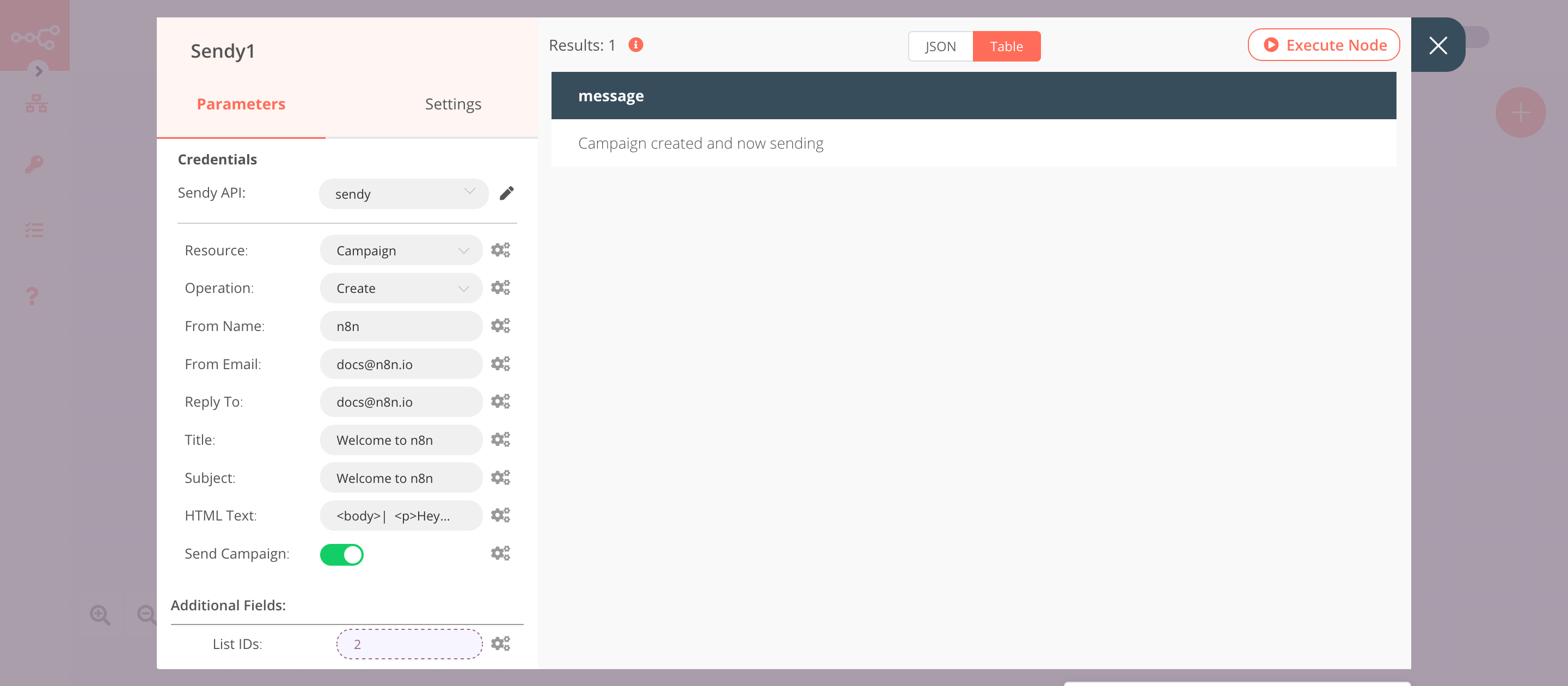Image resolution: width=1568 pixels, height=686 pixels.
Task: Switch to JSON view
Action: pos(939,45)
